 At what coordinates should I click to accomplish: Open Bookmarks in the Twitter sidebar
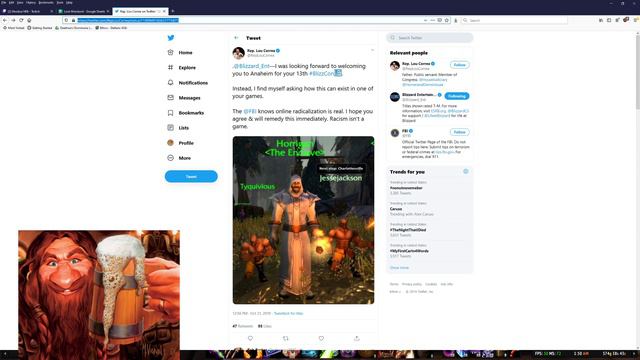point(186,113)
